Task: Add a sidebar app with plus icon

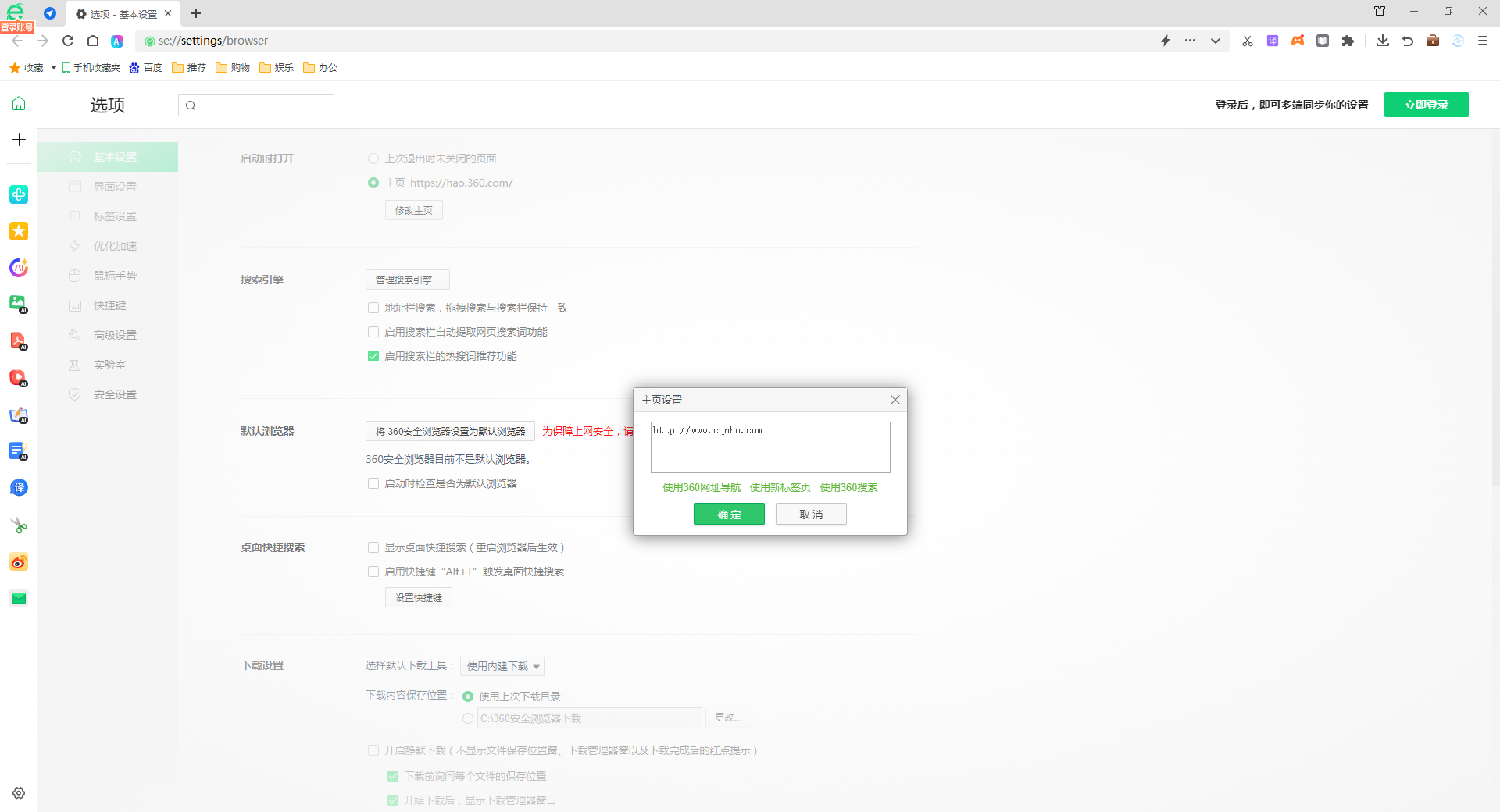Action: (19, 139)
